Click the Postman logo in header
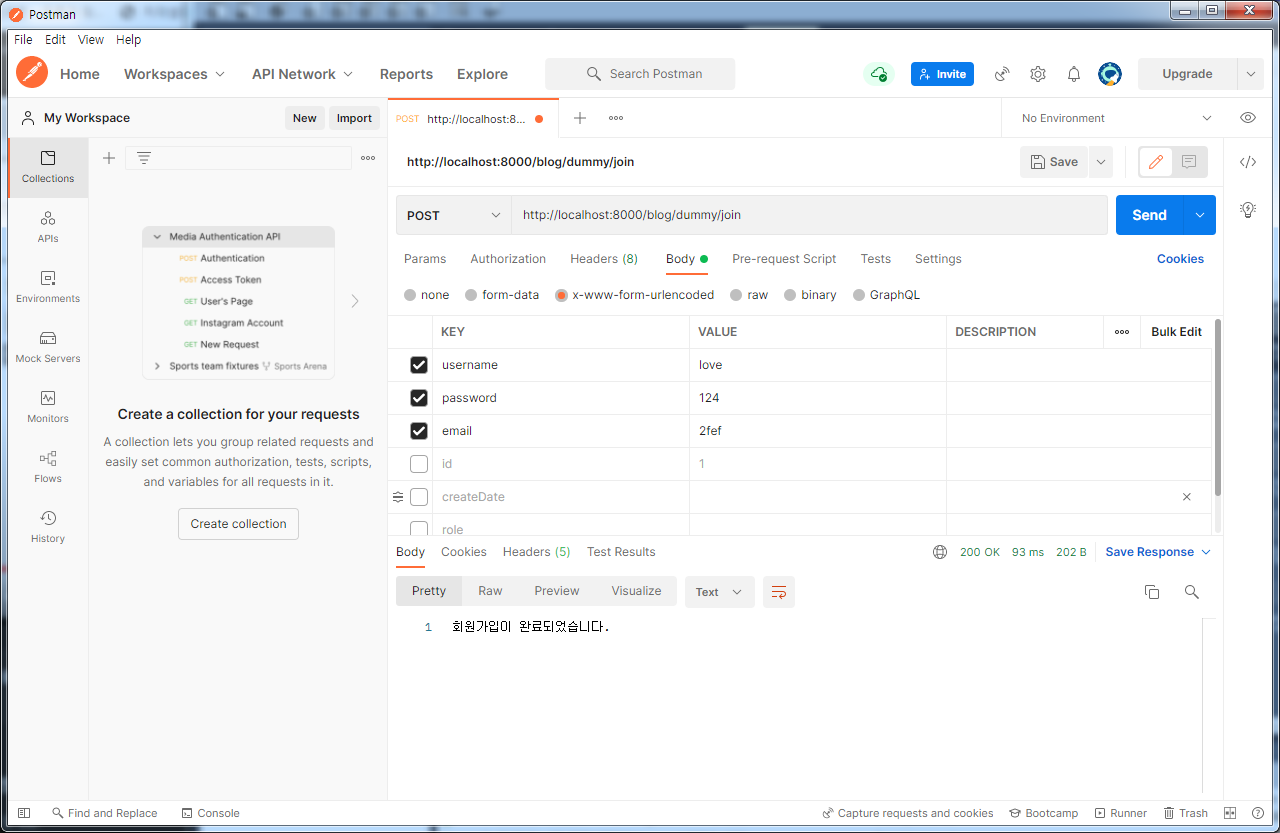 click(32, 73)
